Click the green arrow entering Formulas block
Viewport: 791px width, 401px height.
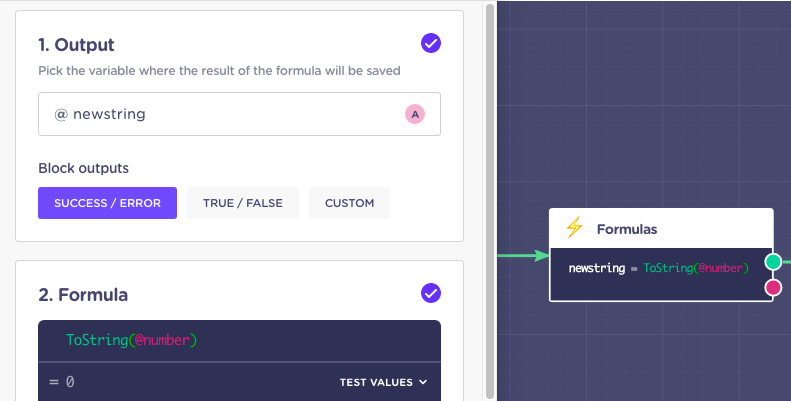click(x=523, y=256)
